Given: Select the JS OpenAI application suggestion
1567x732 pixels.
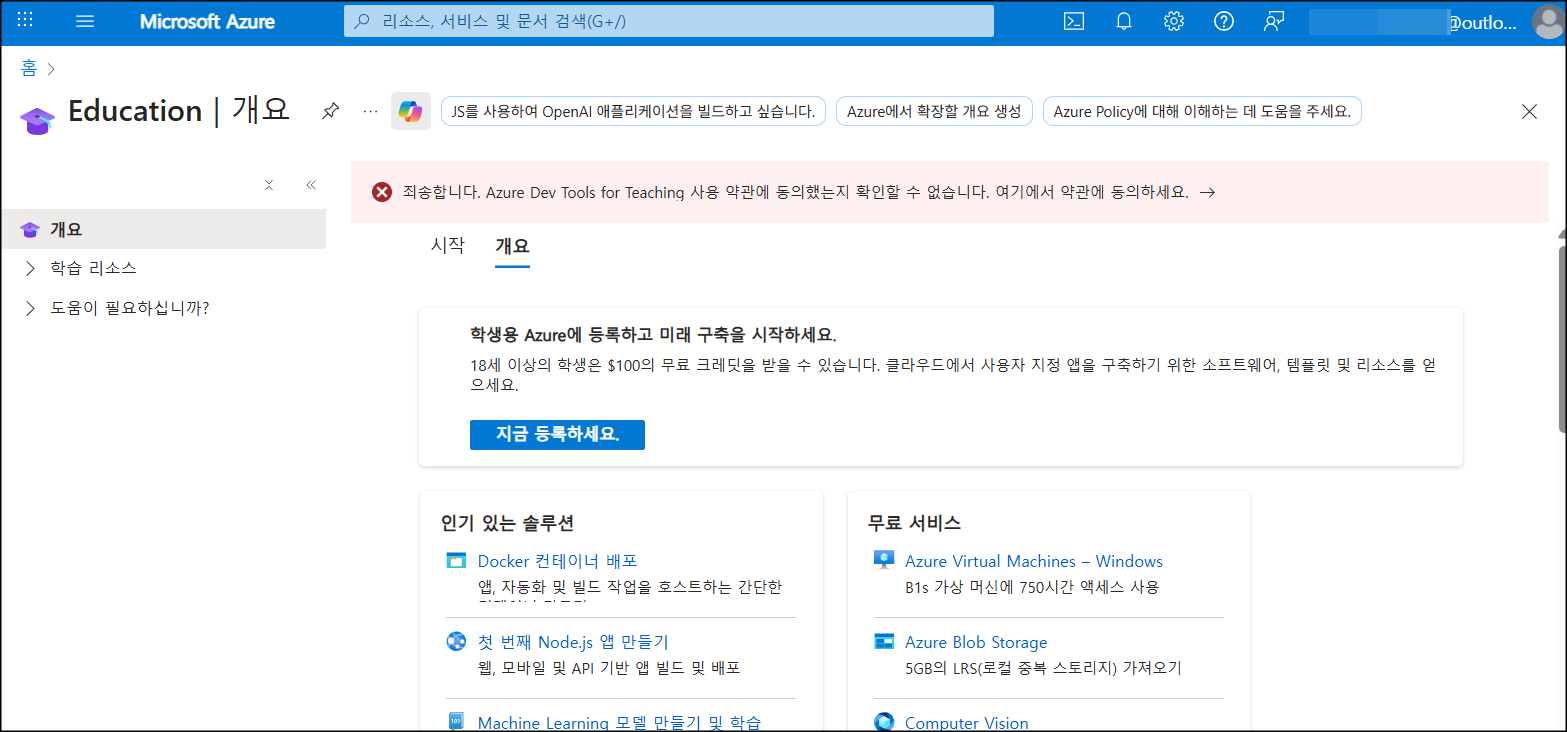Looking at the screenshot, I should (634, 111).
